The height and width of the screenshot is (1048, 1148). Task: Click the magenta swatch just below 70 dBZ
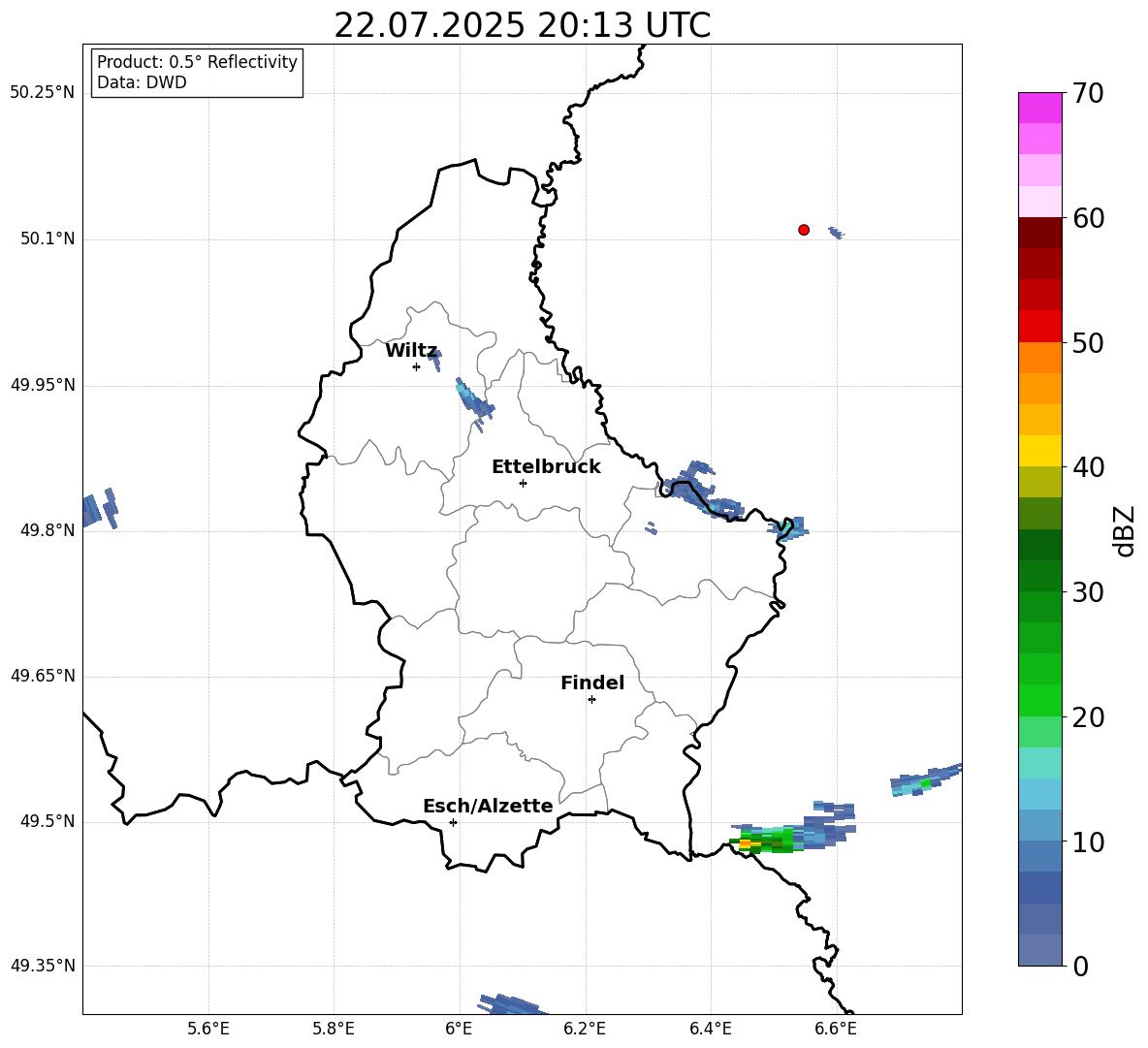(1039, 108)
